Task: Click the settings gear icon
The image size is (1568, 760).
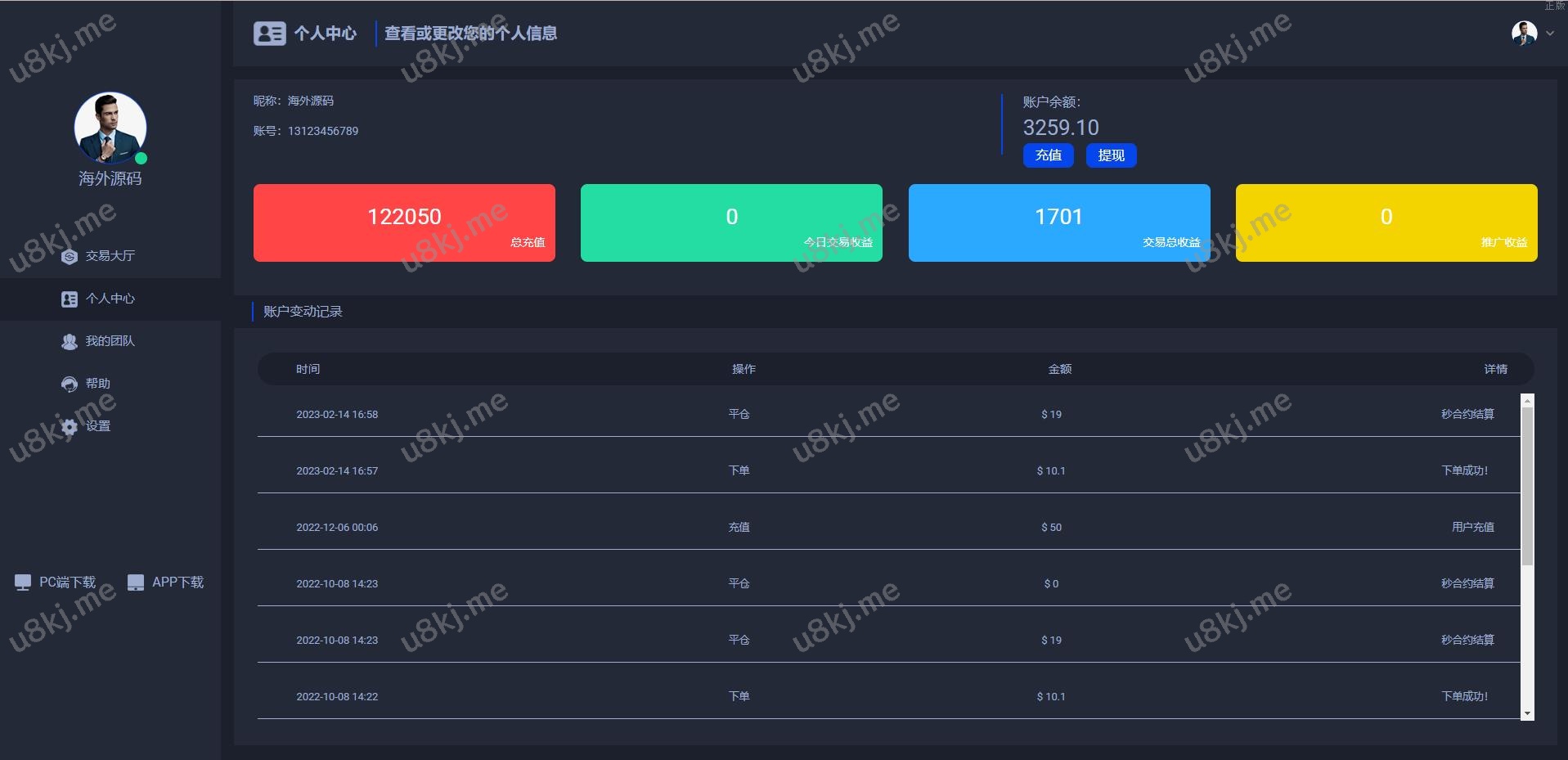Action: point(70,426)
